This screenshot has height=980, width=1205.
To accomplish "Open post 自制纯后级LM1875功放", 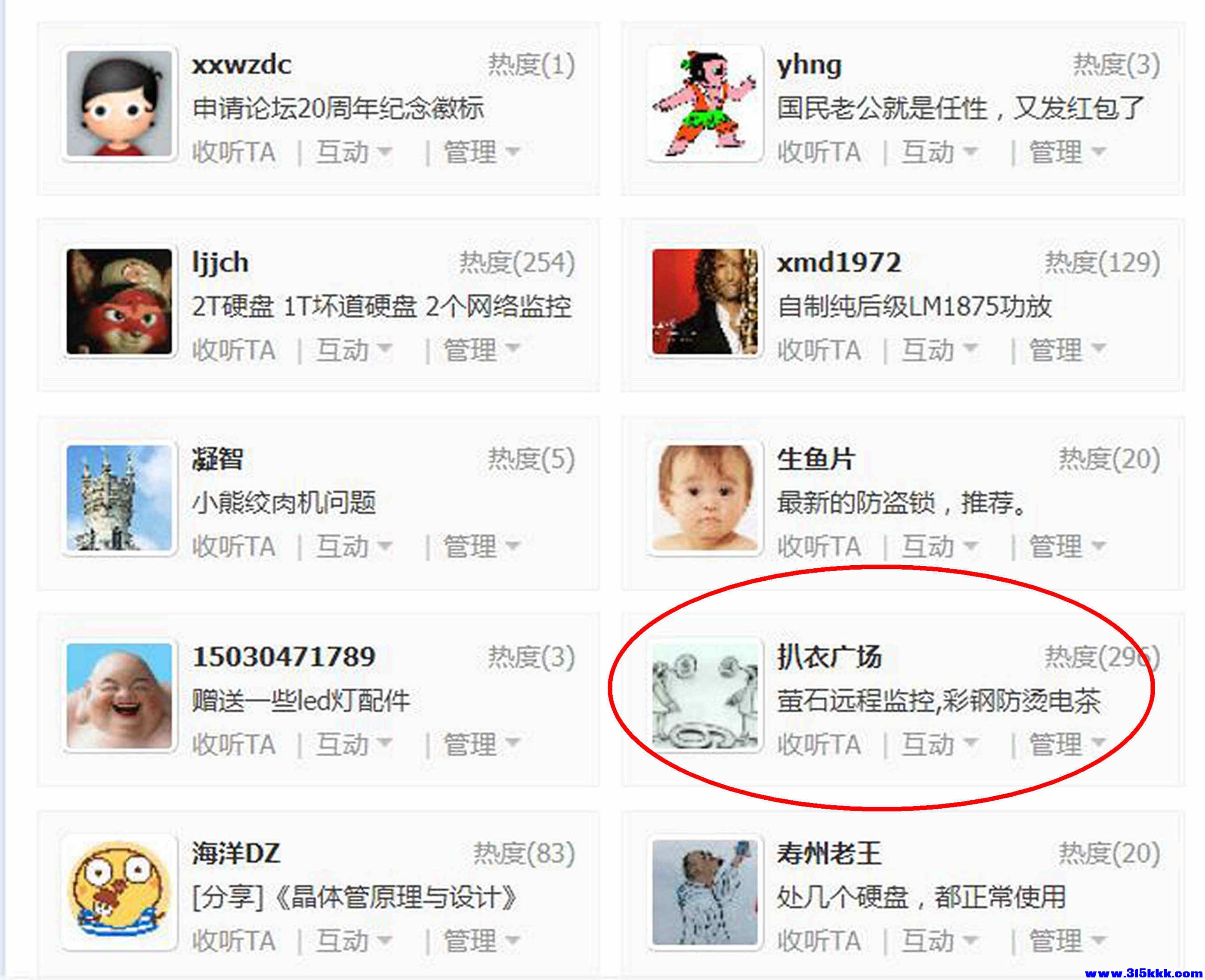I will 914,307.
